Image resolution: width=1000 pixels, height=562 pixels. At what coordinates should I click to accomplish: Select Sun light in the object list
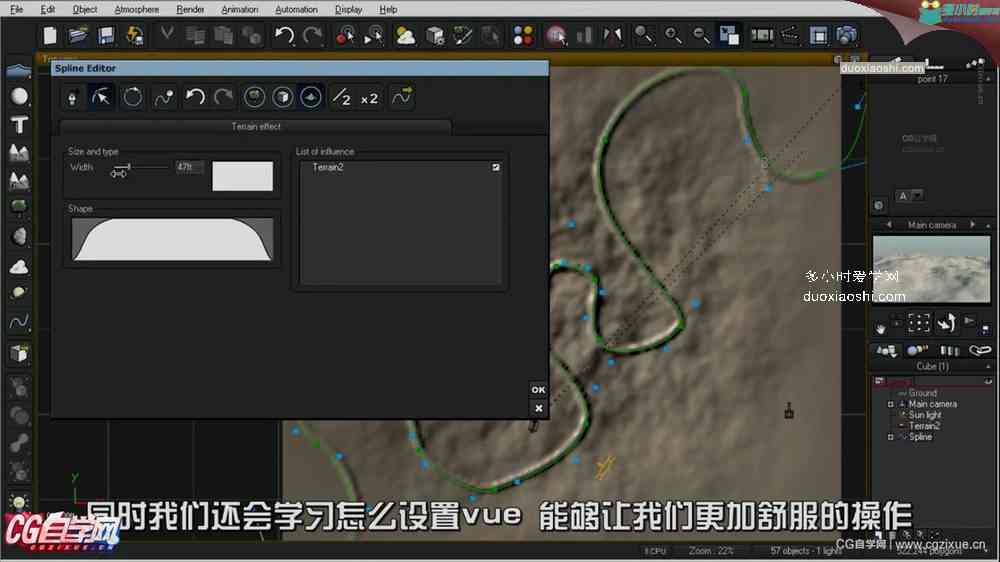coord(925,415)
